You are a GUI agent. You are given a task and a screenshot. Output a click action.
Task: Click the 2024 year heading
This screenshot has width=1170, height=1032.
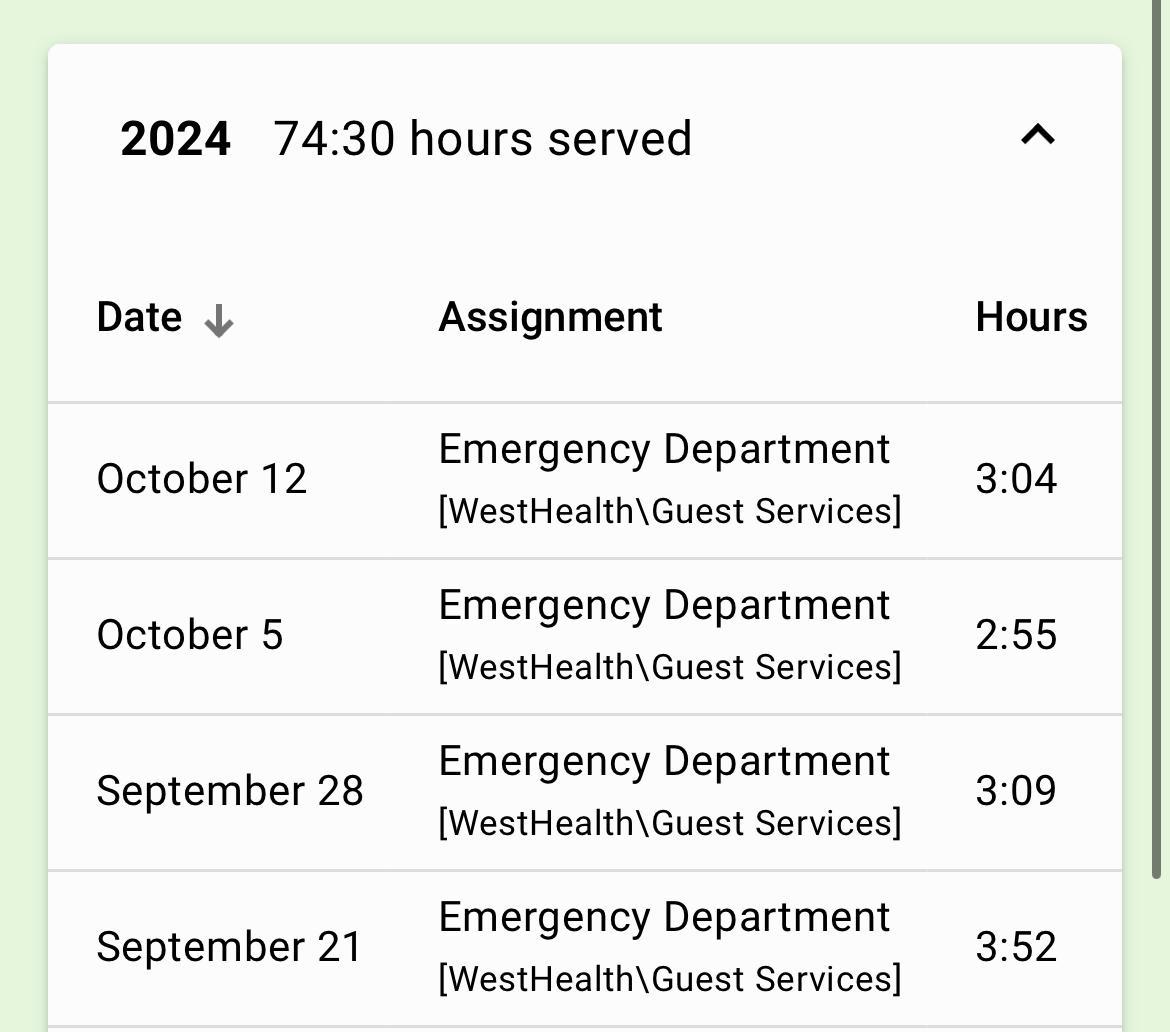point(175,138)
